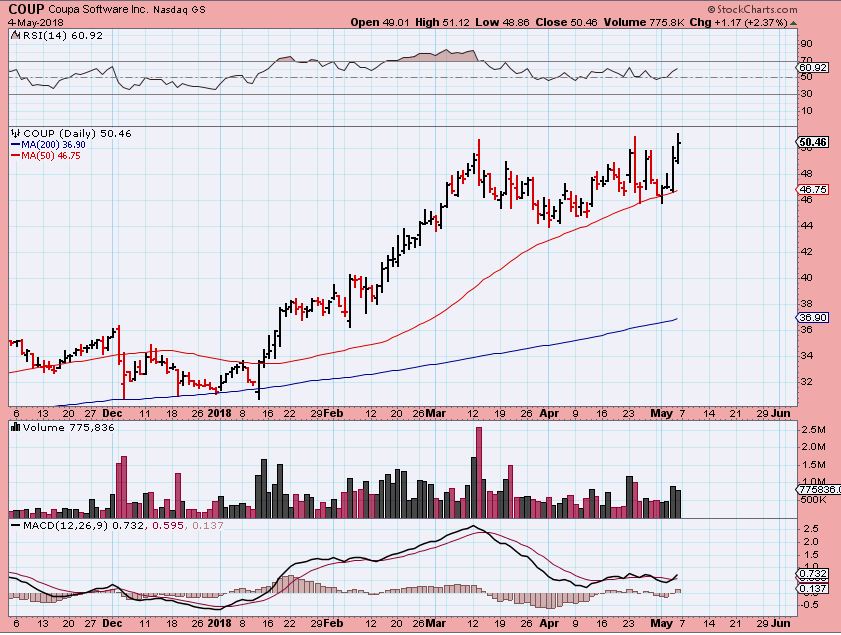Select the MA(50) 46.75 legend text
This screenshot has height=635, width=841.
[51, 156]
